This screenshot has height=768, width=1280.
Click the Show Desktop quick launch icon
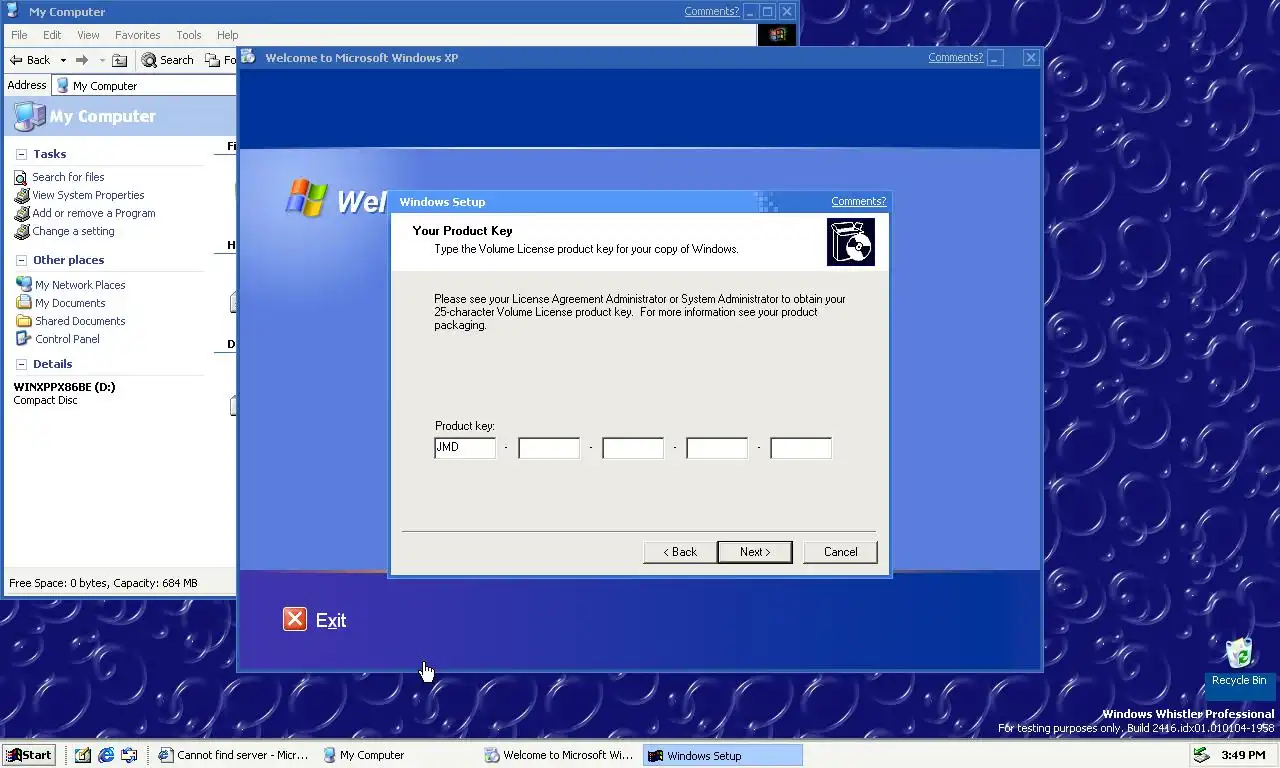pyautogui.click(x=130, y=755)
